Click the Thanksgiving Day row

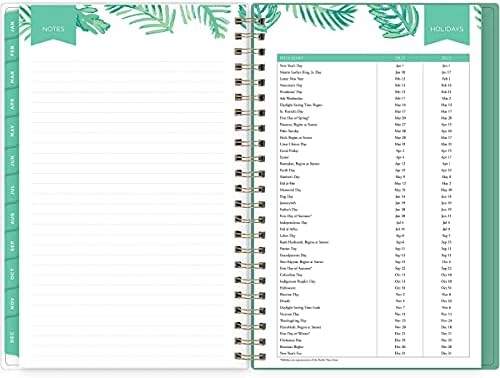(373, 321)
